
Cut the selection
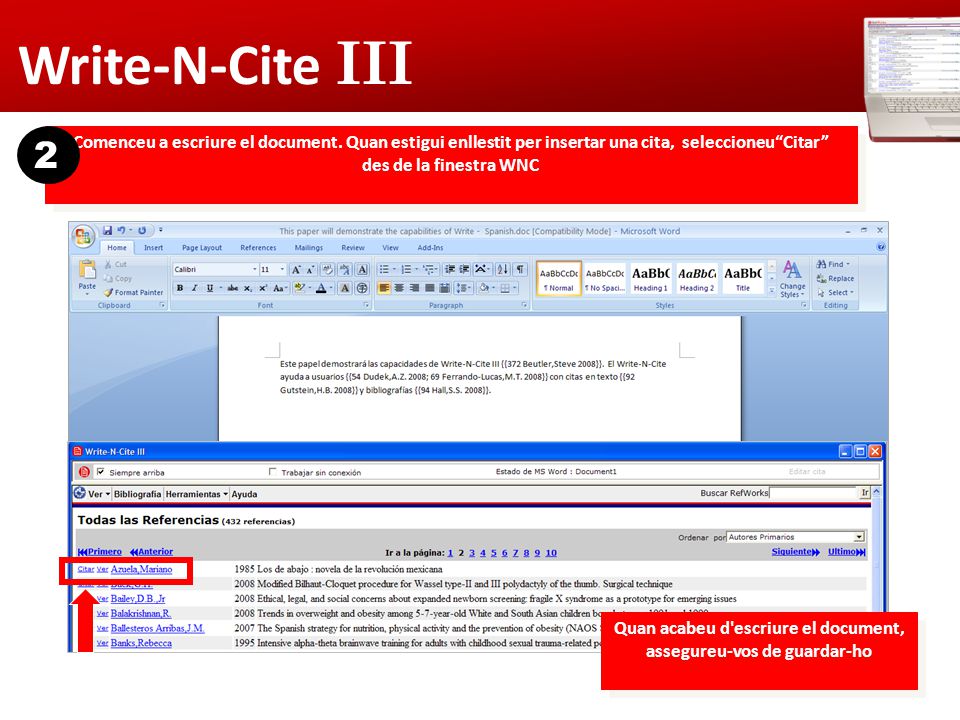pos(115,264)
